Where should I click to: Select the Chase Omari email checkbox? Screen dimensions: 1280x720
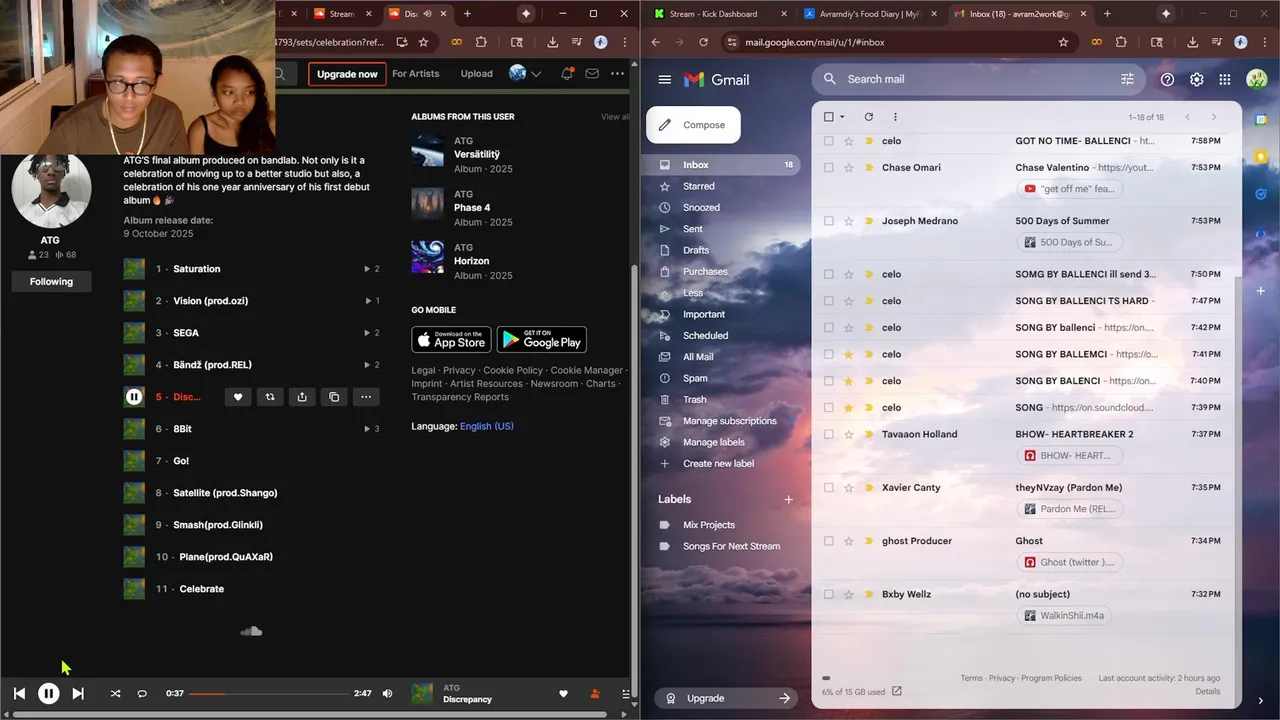[x=828, y=168]
